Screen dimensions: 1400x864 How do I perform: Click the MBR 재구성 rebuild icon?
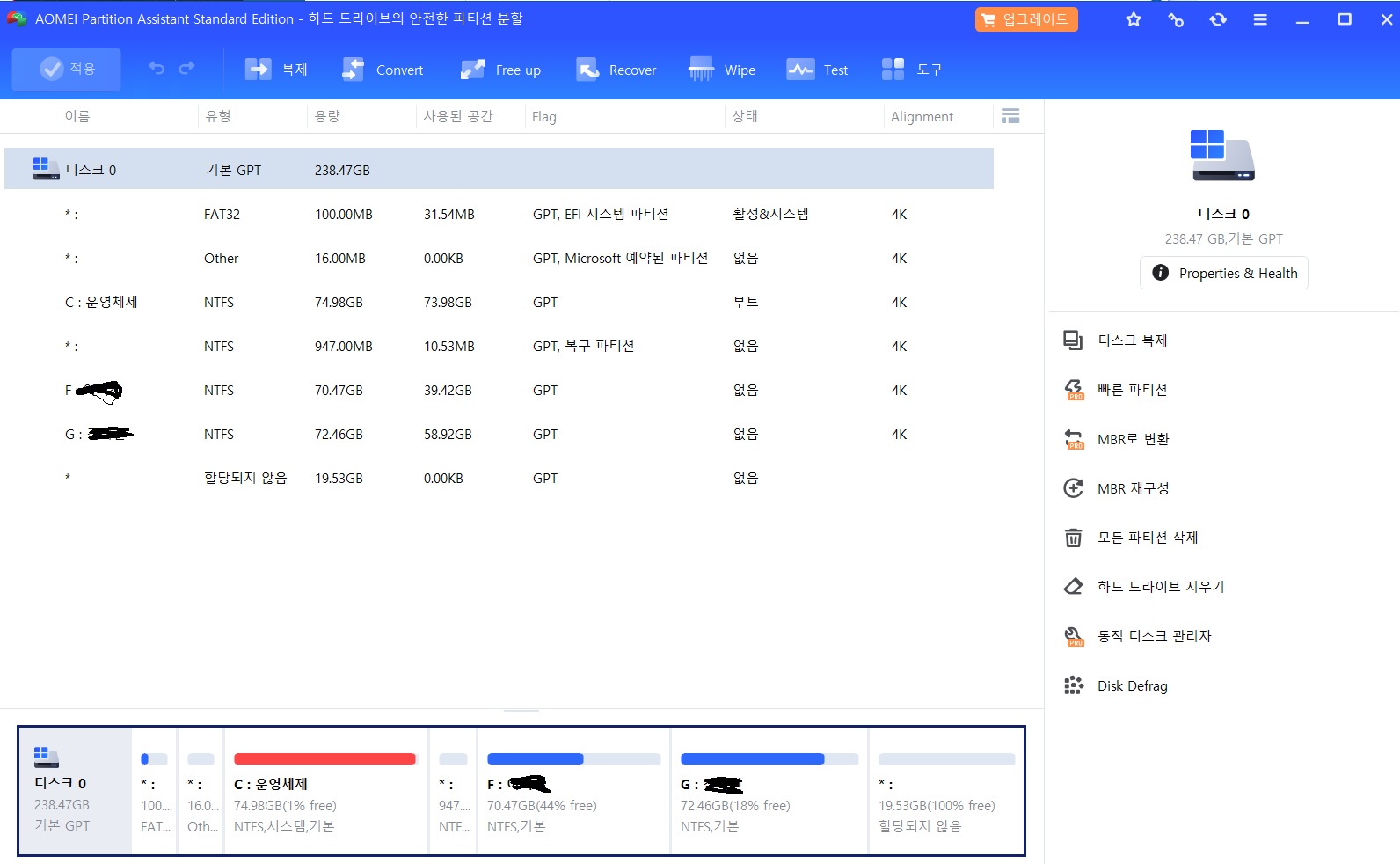1073,488
